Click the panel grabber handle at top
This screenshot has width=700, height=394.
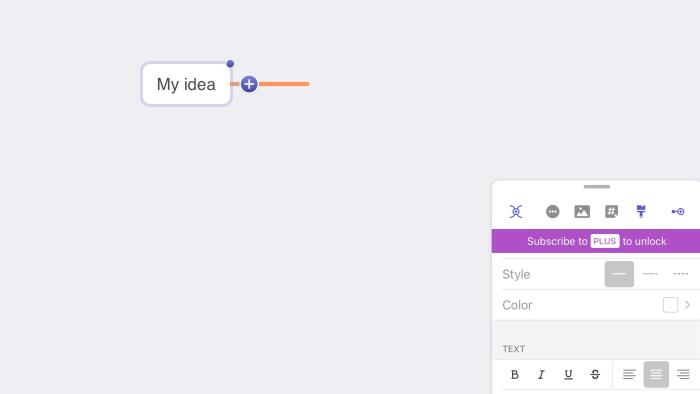point(596,187)
